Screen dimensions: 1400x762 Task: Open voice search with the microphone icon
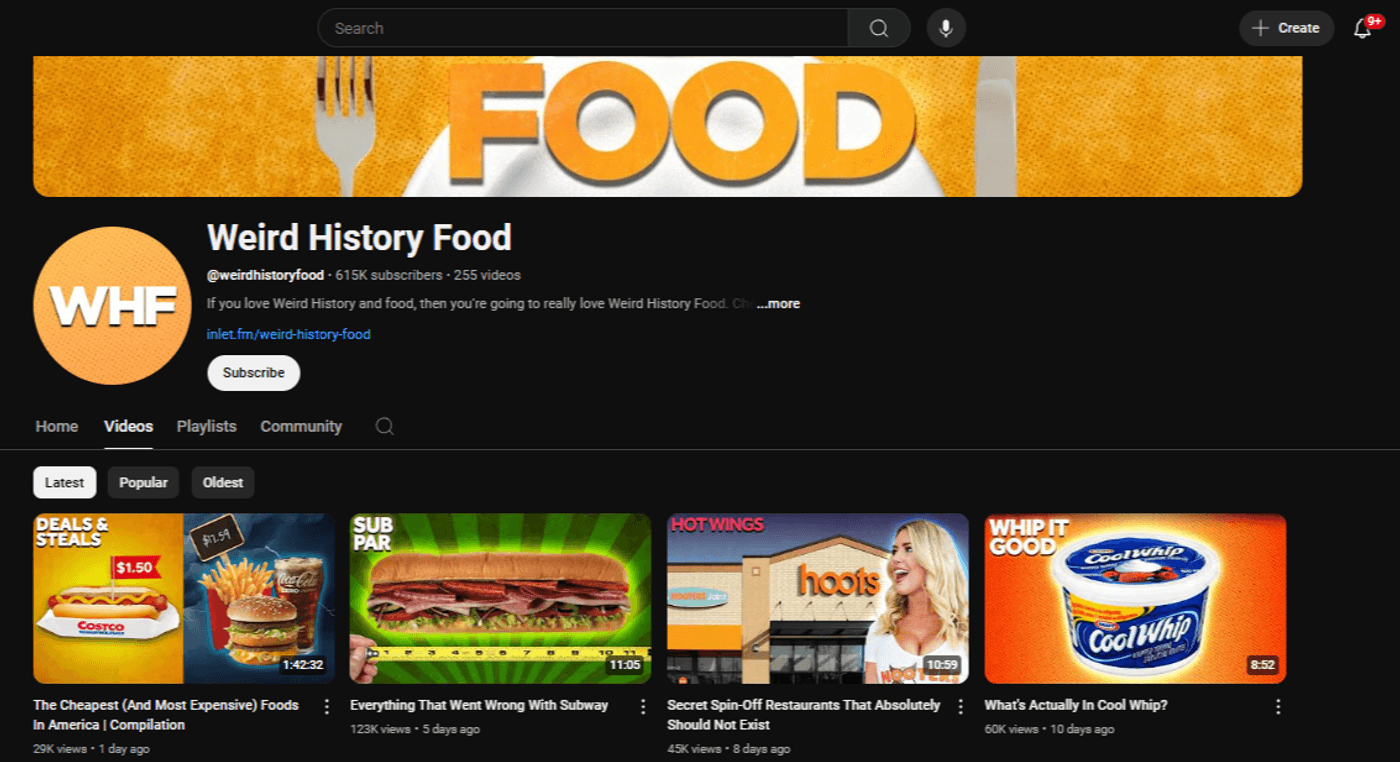pos(945,28)
